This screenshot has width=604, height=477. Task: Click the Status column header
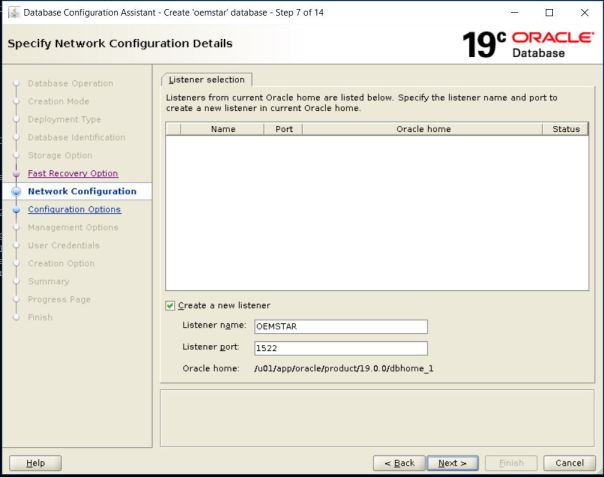[566, 129]
